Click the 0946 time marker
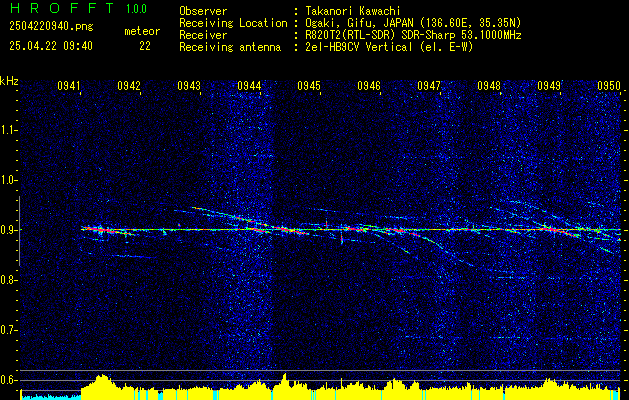Image resolution: width=629 pixels, height=400 pixels. click(369, 85)
